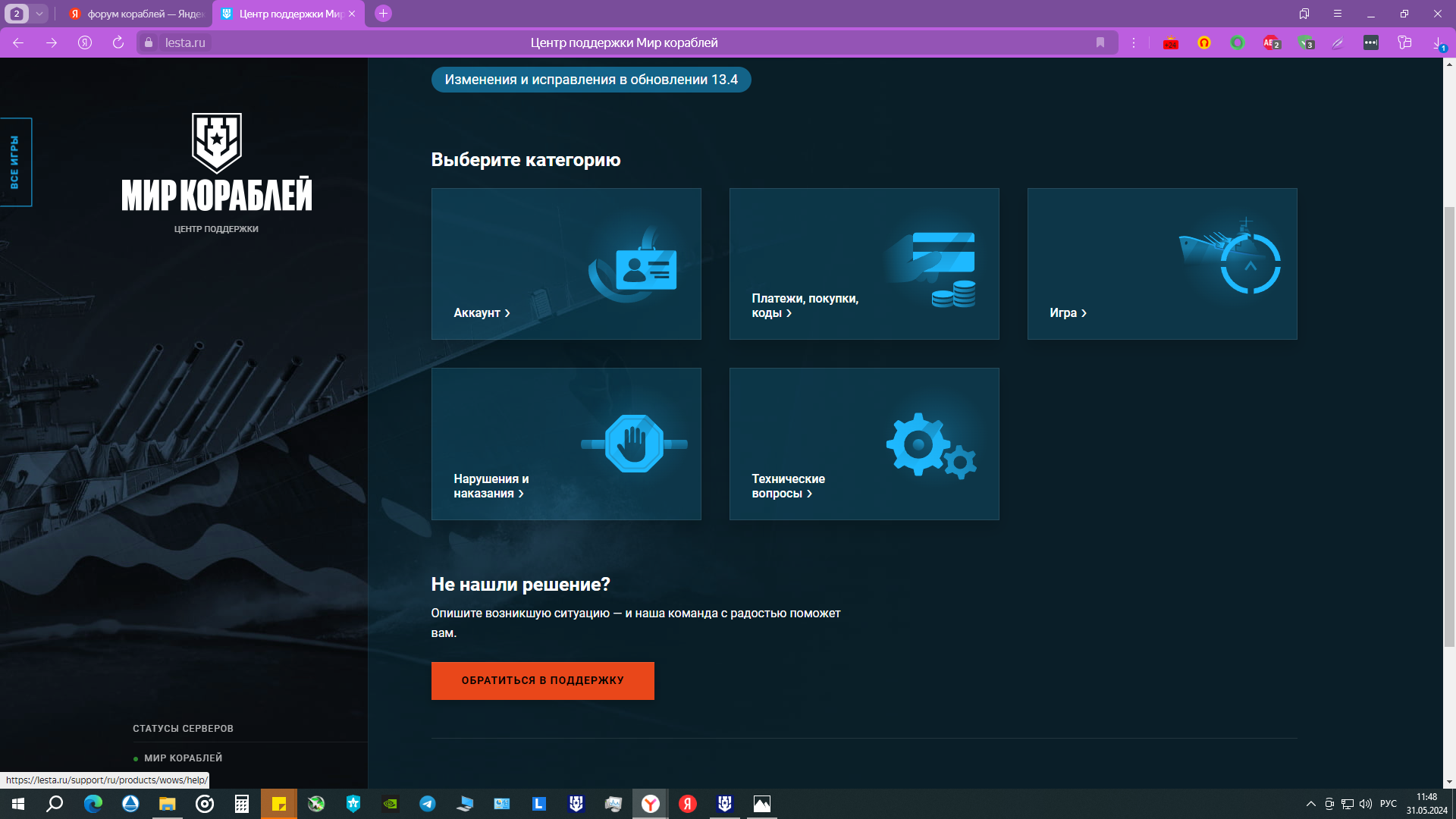Open Yandex home button in toolbar
This screenshot has height=819, width=1456.
point(85,42)
